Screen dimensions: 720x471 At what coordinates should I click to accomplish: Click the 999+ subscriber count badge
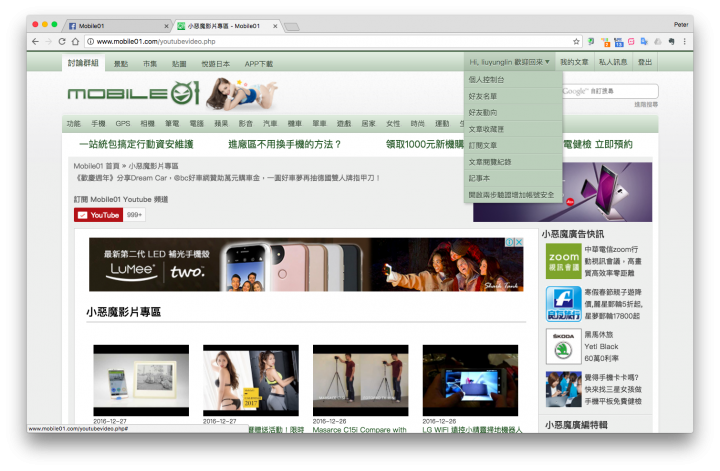coord(134,215)
